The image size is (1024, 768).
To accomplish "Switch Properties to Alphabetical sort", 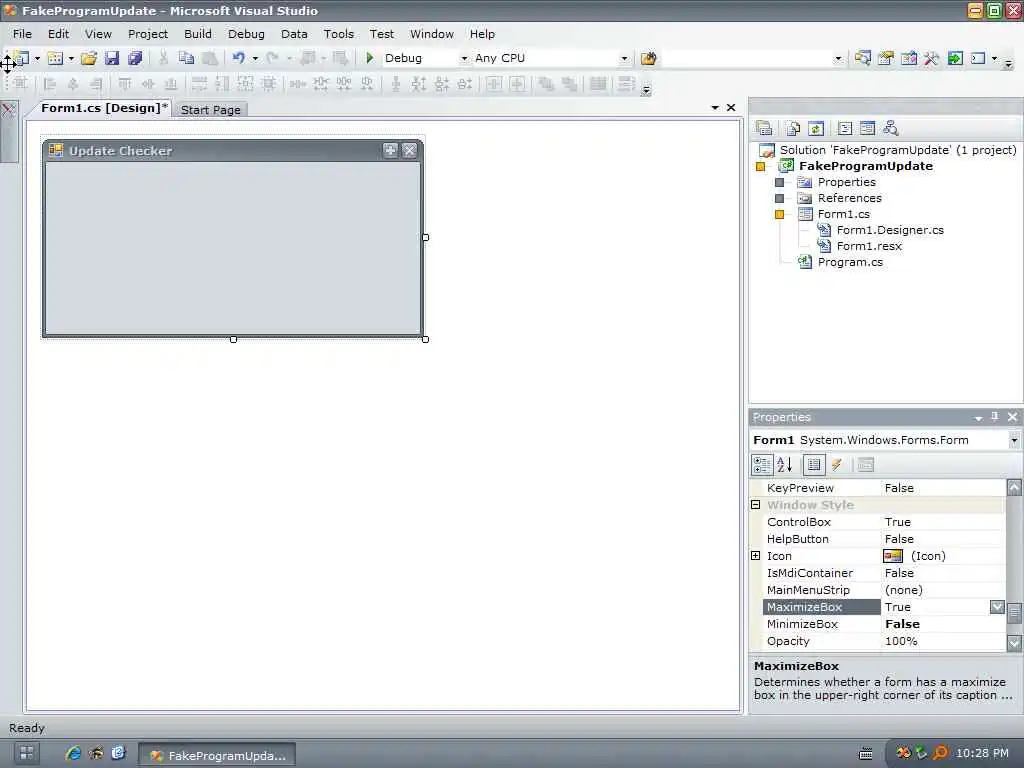I will pyautogui.click(x=785, y=464).
